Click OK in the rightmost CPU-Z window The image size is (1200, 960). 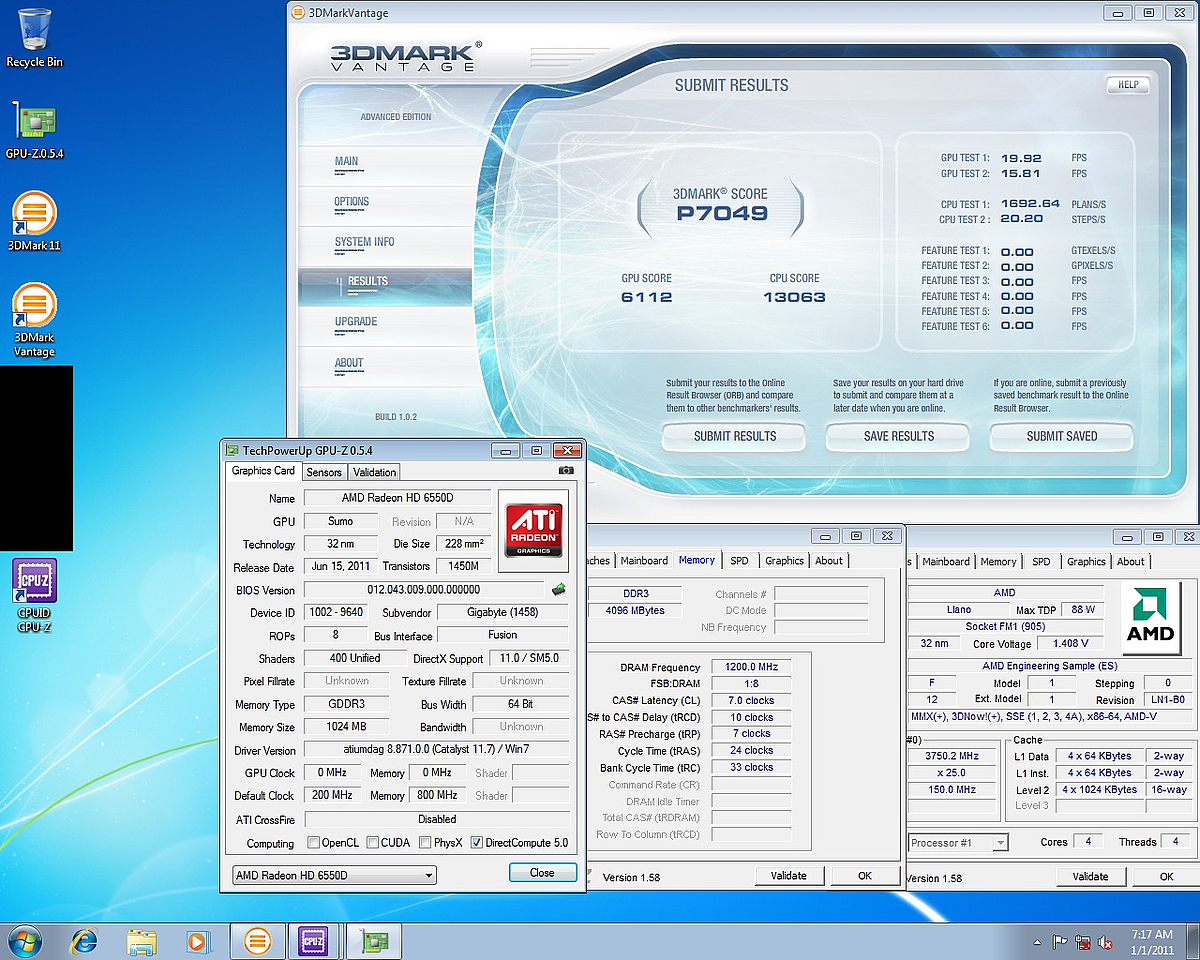(1166, 877)
